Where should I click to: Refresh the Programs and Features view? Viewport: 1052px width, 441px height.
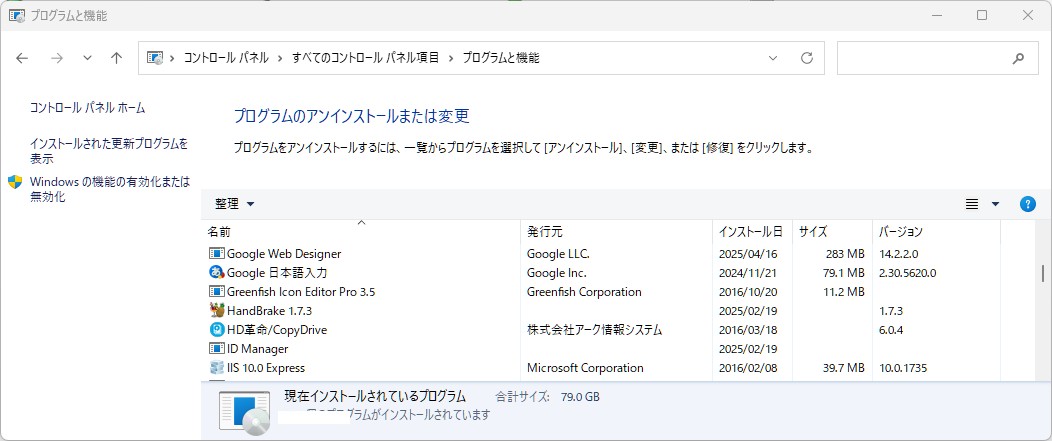(x=807, y=58)
